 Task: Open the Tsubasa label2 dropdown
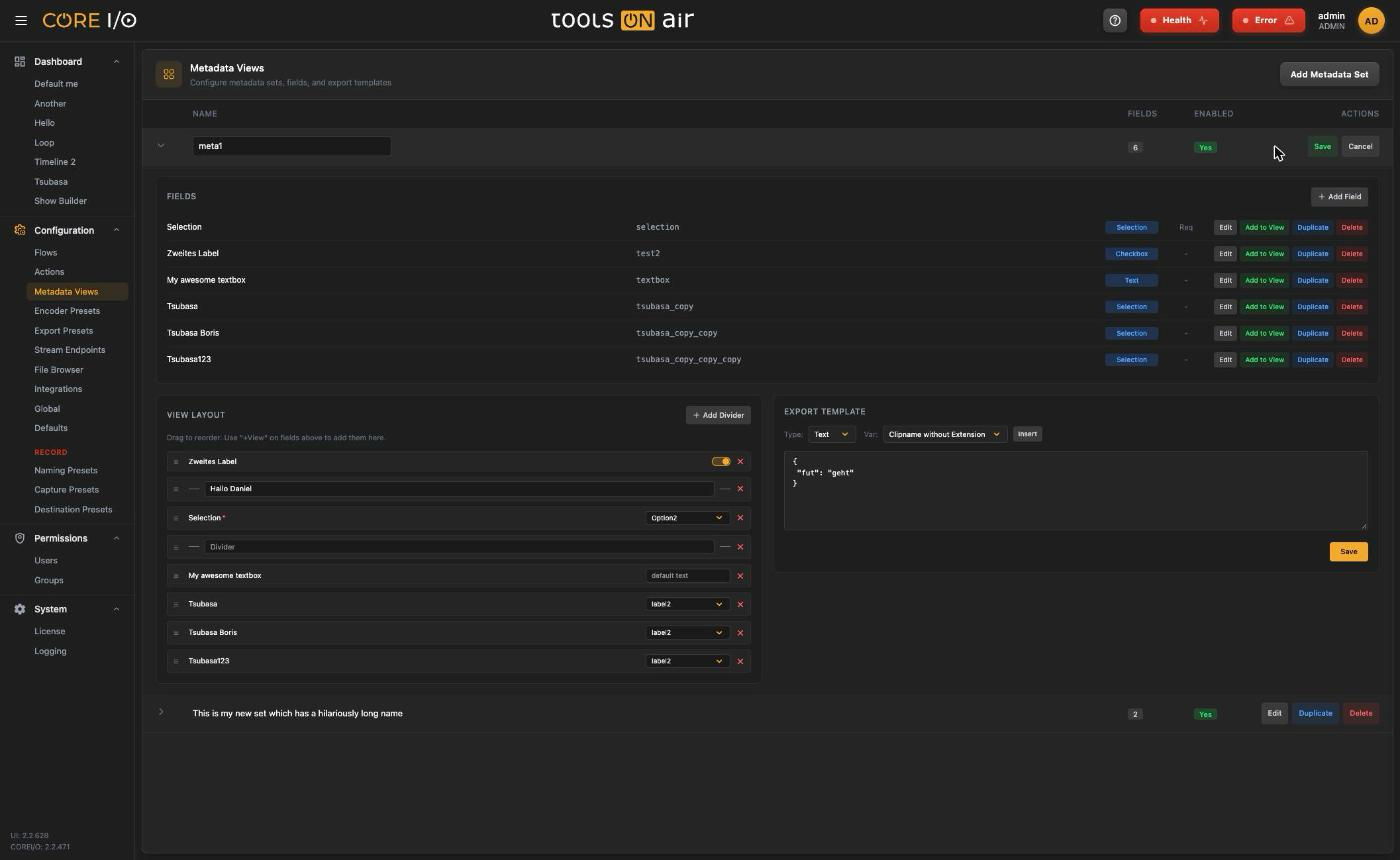[687, 604]
